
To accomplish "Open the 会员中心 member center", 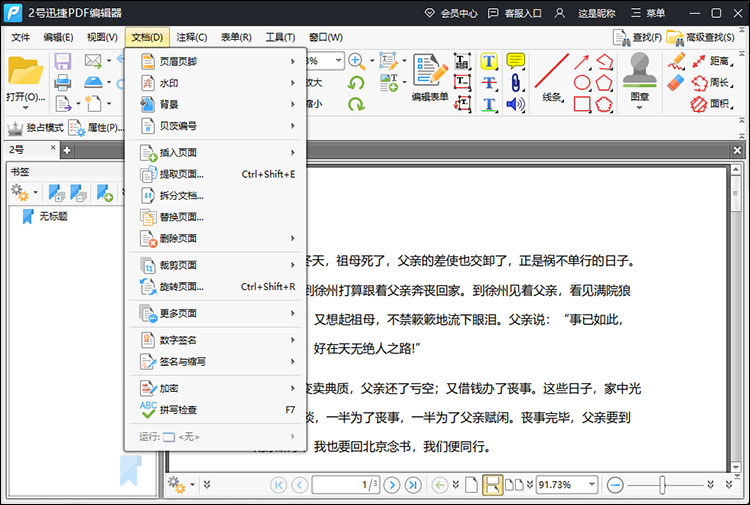I will pos(451,13).
